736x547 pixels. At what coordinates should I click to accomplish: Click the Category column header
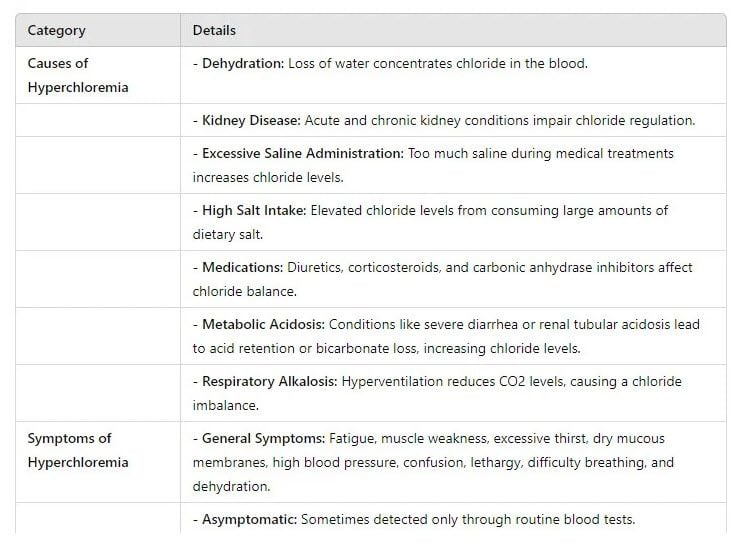pos(56,31)
